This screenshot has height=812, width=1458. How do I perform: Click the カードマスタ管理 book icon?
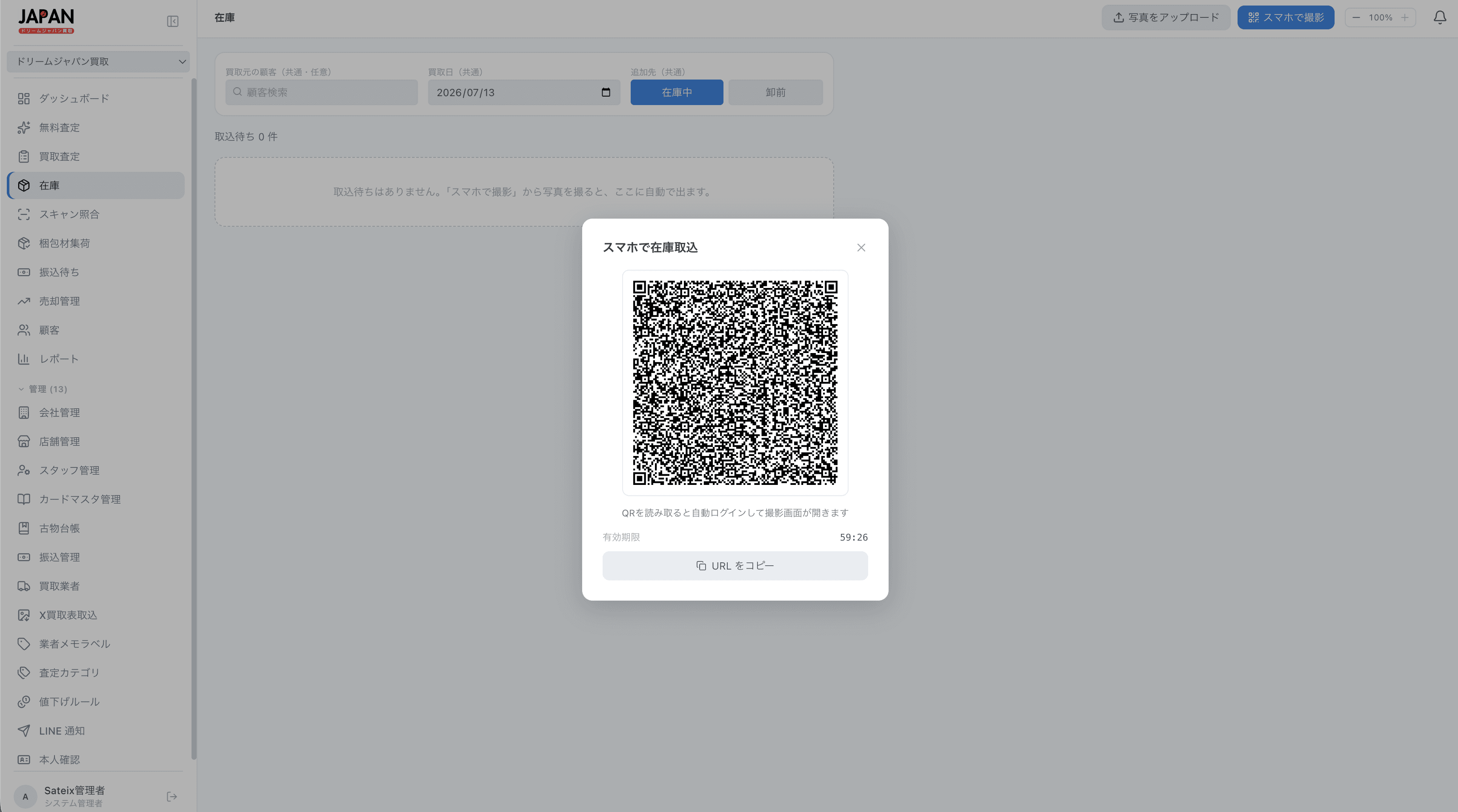pyautogui.click(x=24, y=499)
